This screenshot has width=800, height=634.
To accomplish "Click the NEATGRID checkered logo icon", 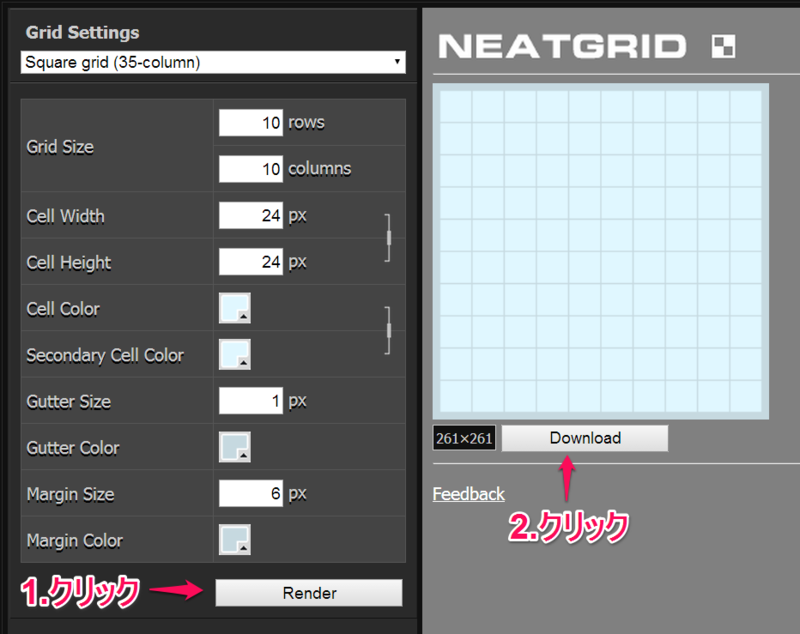I will click(723, 46).
